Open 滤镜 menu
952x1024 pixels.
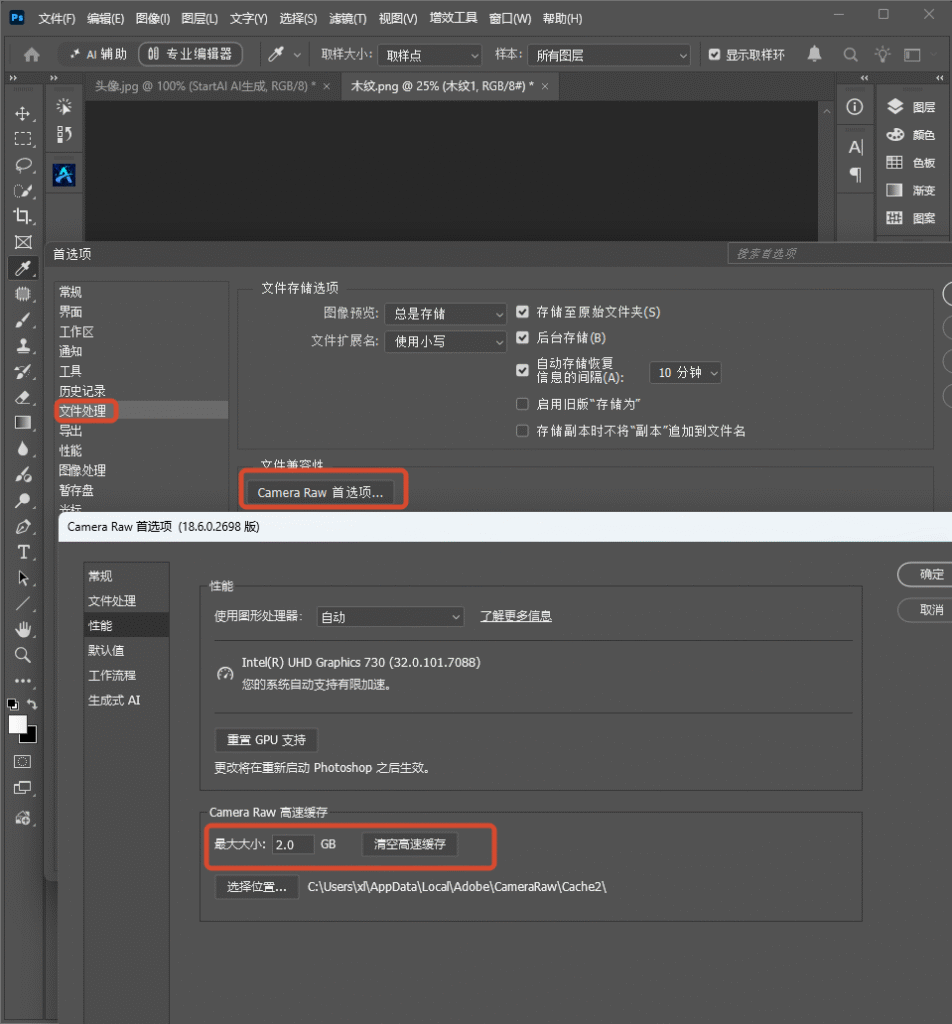click(347, 18)
